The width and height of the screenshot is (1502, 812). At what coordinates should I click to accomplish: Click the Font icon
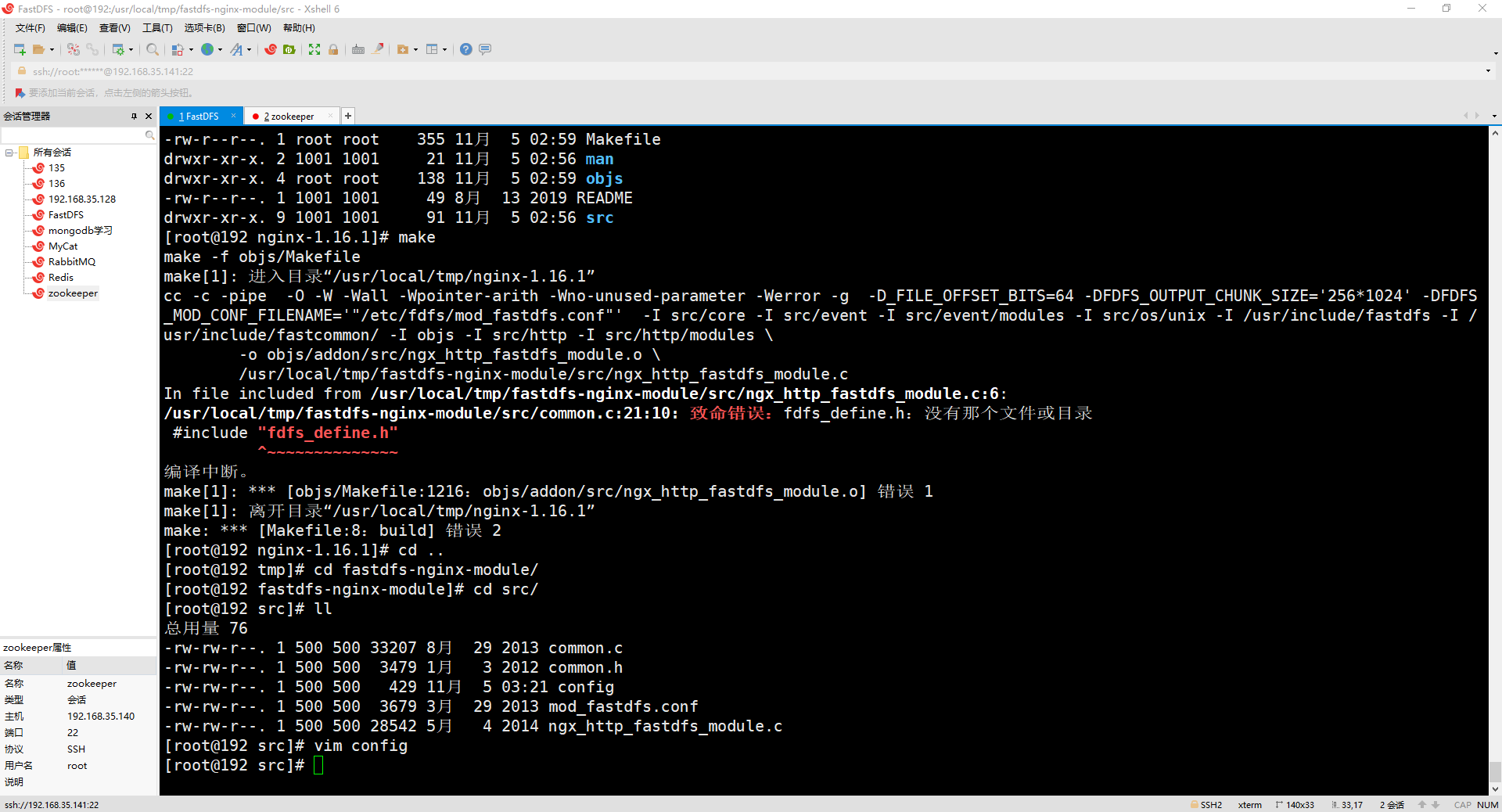236,49
